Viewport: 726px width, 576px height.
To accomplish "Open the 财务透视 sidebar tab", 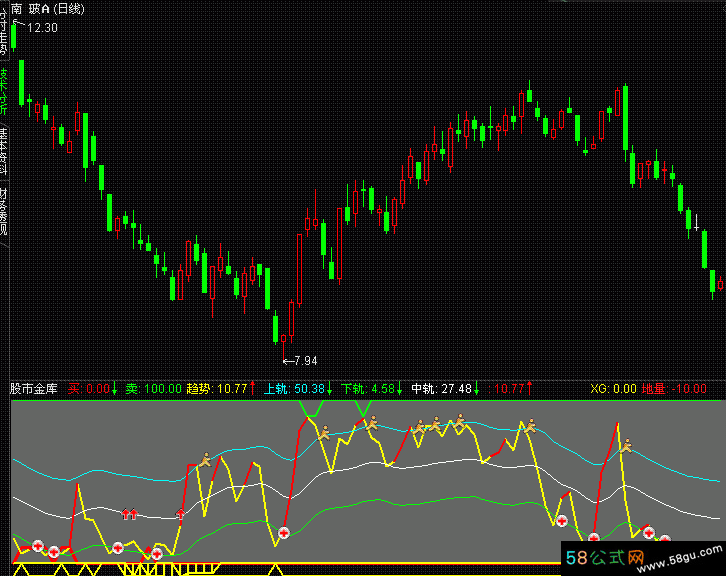I will click(x=4, y=210).
